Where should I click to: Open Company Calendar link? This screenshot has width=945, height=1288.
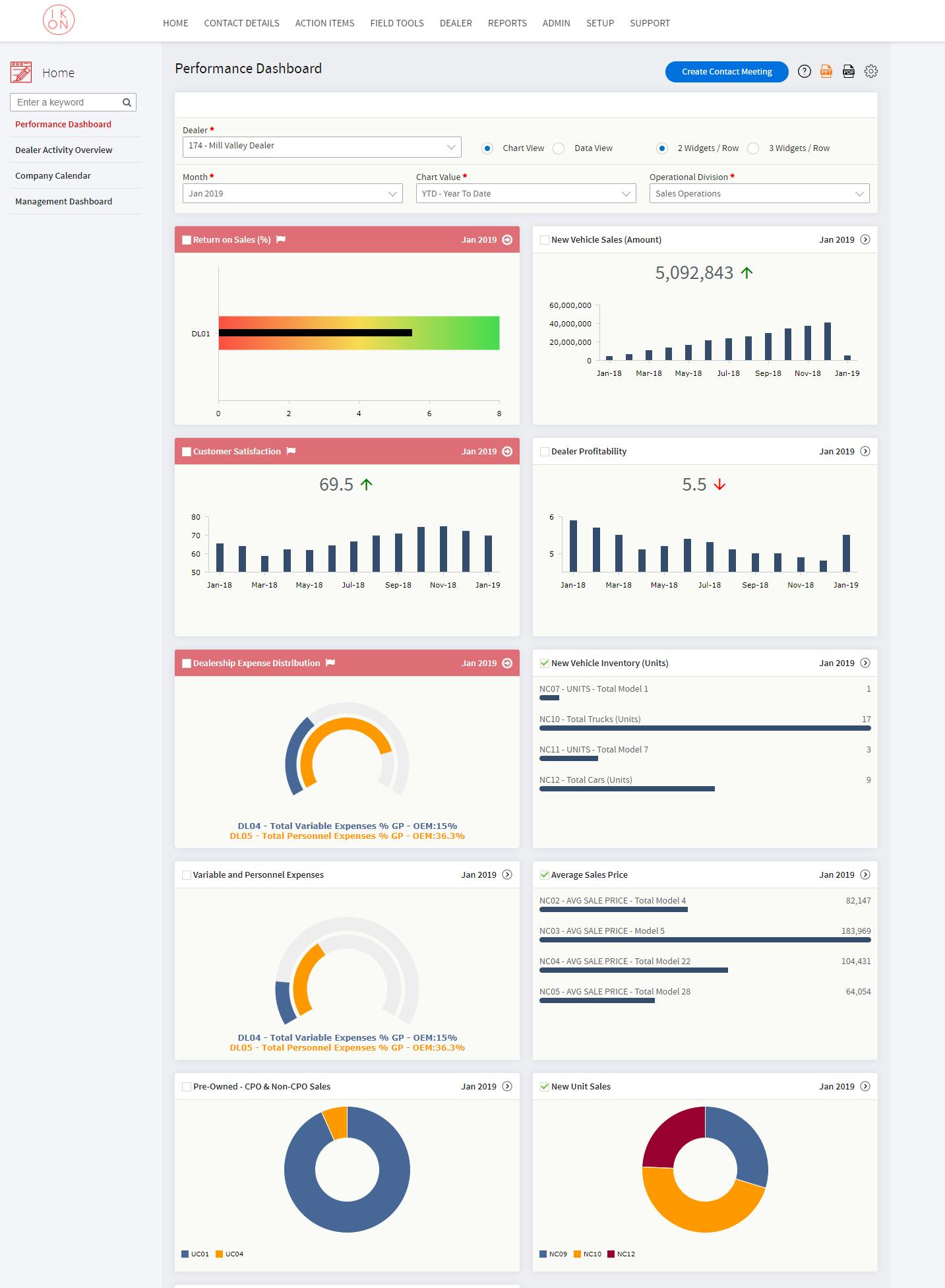53,175
